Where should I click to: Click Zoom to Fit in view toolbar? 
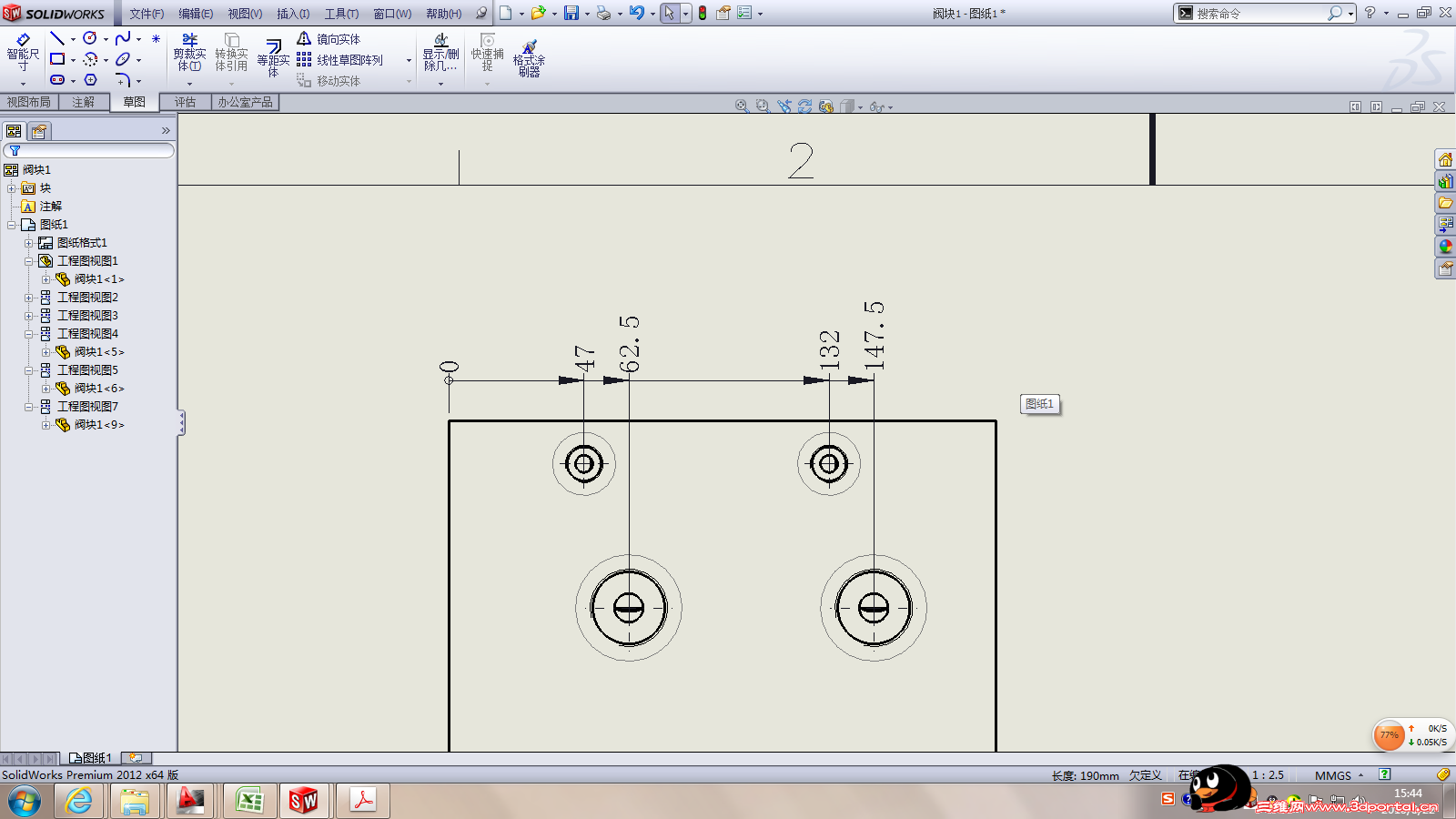click(x=742, y=106)
